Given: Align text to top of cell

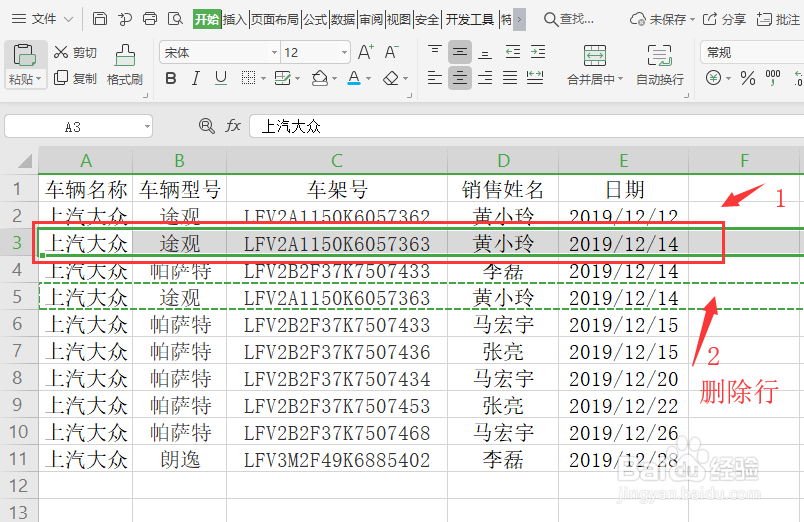Looking at the screenshot, I should click(x=435, y=52).
